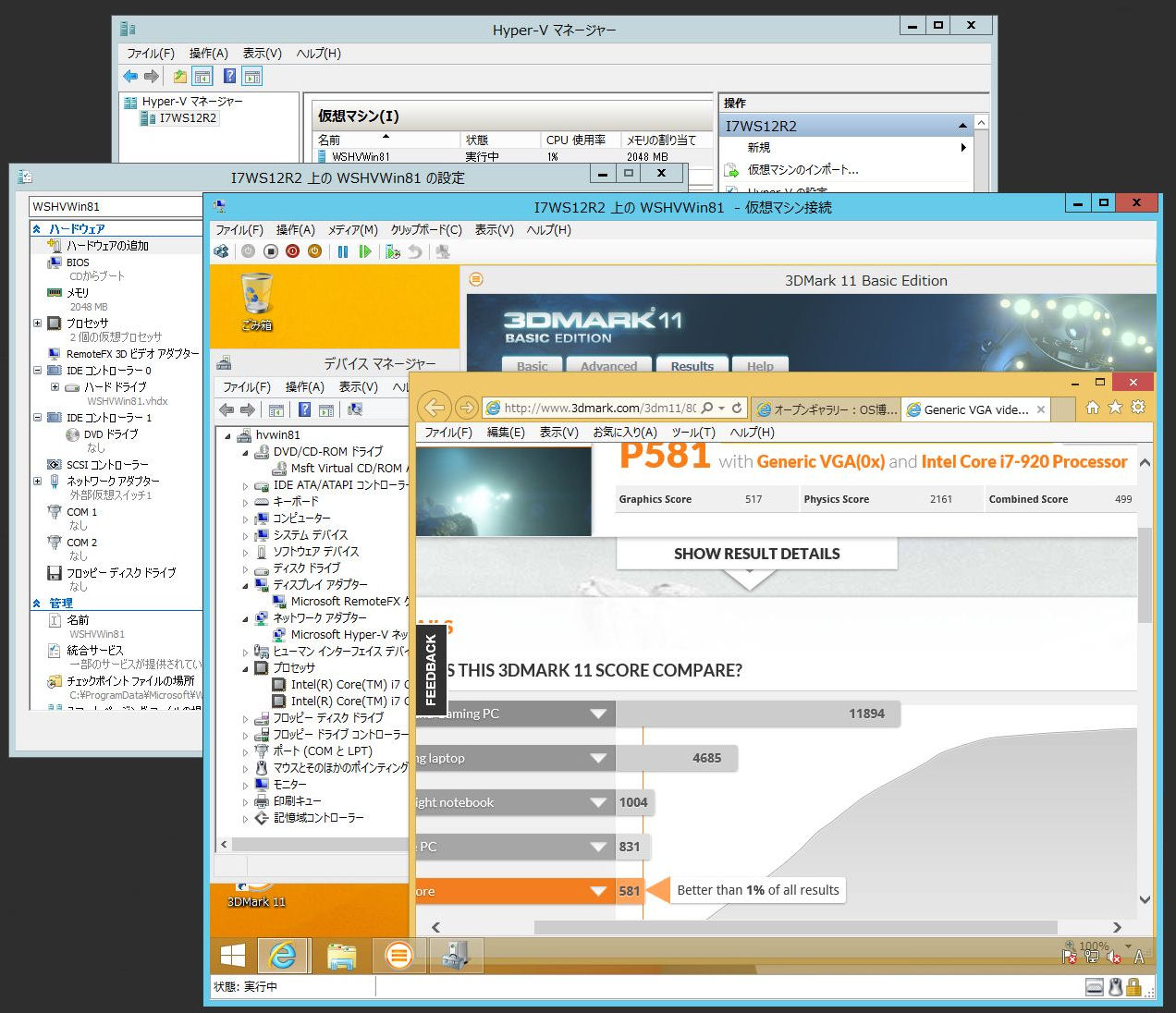
Task: Click the Home icon in Internet Explorer
Action: point(1092,407)
